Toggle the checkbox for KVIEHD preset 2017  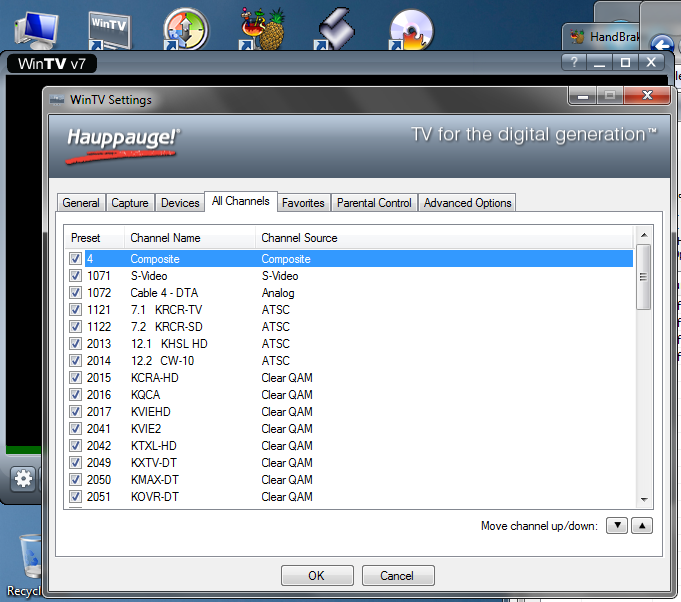point(75,411)
